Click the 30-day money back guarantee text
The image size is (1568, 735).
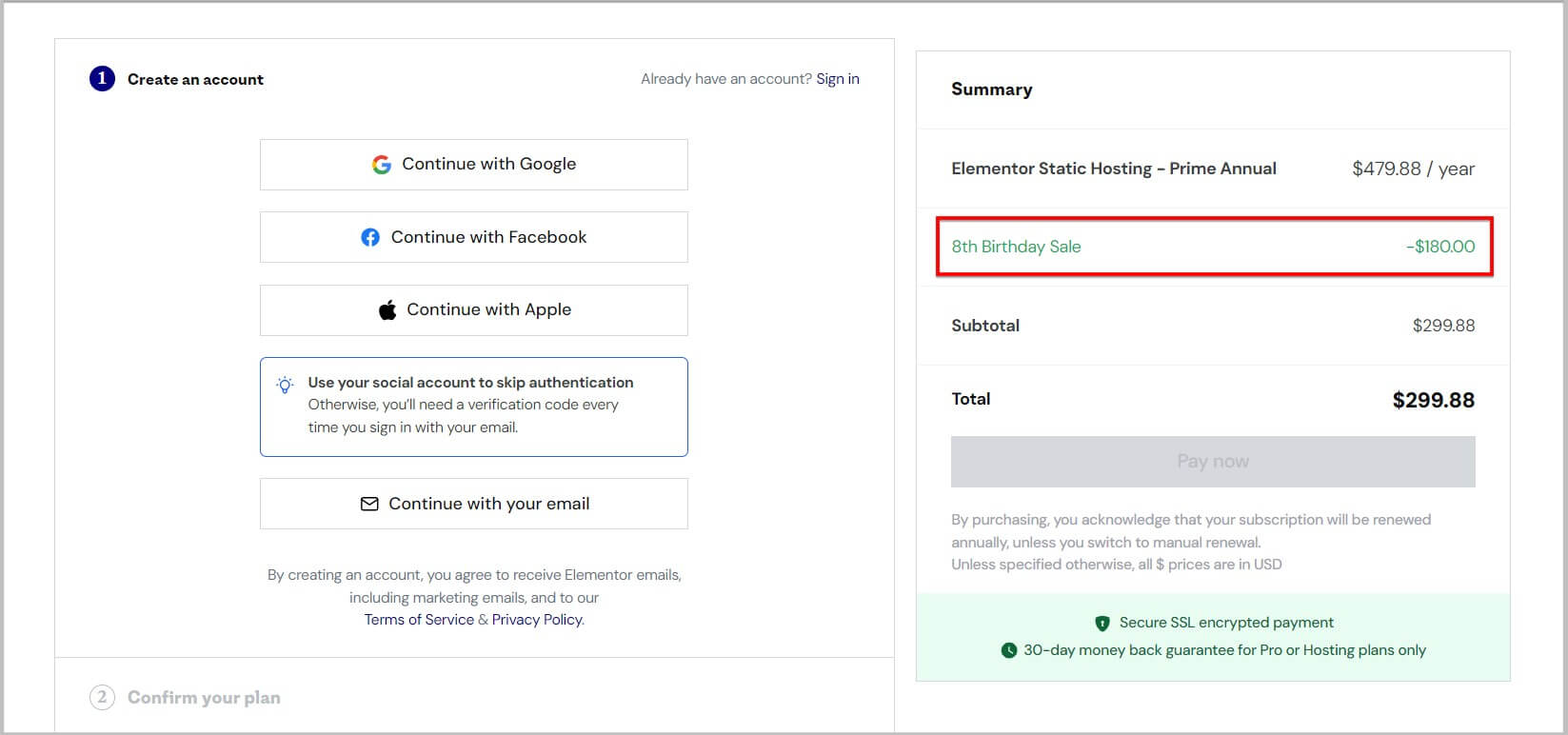click(1224, 650)
